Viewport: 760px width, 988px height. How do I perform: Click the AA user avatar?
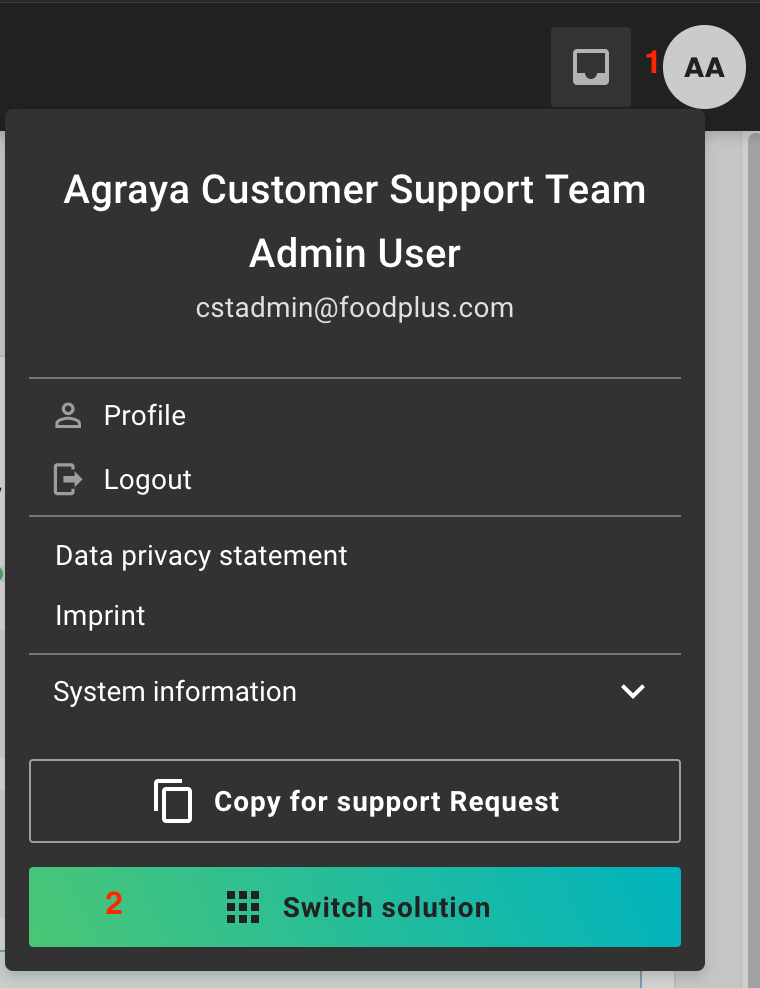[x=704, y=67]
